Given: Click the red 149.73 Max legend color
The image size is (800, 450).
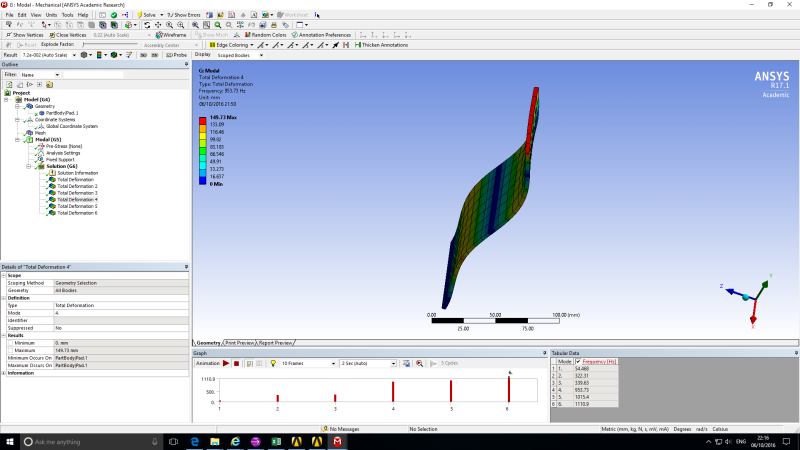Looking at the screenshot, I should (203, 120).
